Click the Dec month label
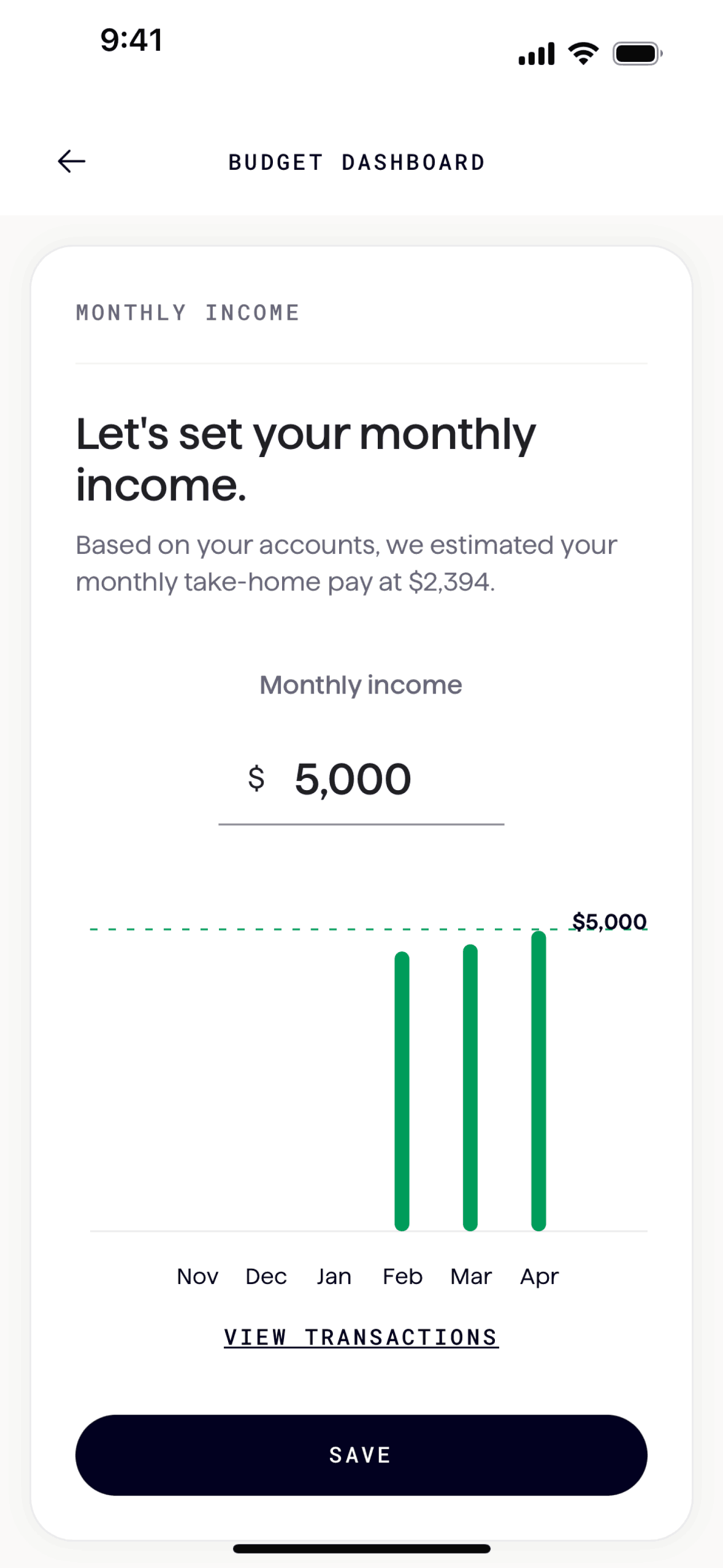The width and height of the screenshot is (723, 1568). [266, 1277]
